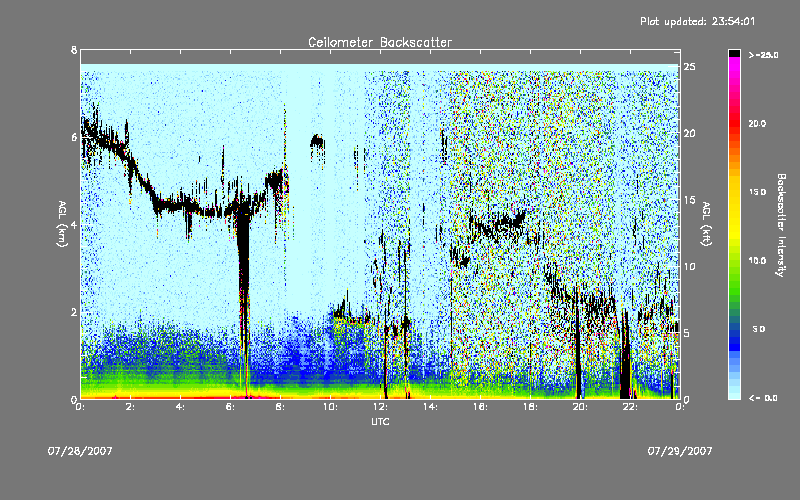Click the ">-25.0" colorbar maximum label

(763, 55)
